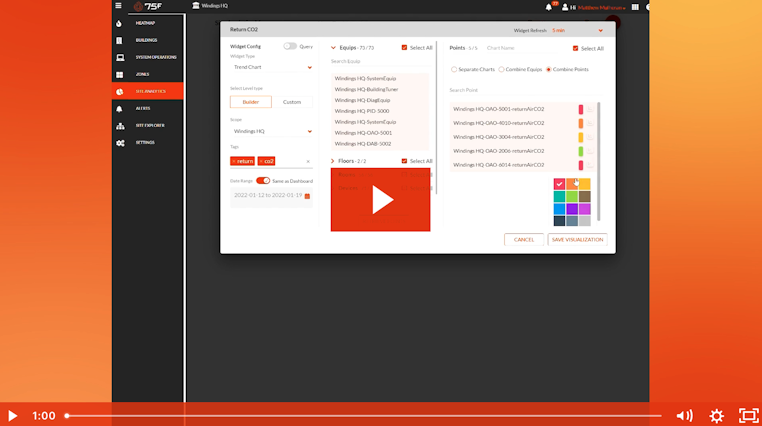Toggle the Query switch

pos(290,47)
